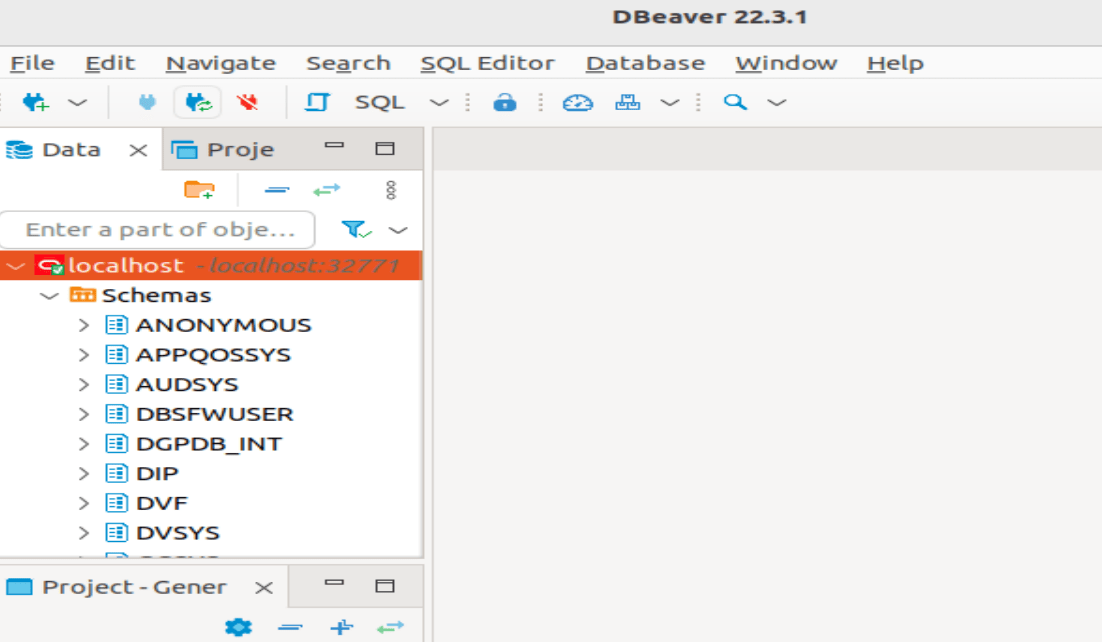Open the database dashboard gauge icon
The width and height of the screenshot is (1102, 642).
(x=579, y=101)
